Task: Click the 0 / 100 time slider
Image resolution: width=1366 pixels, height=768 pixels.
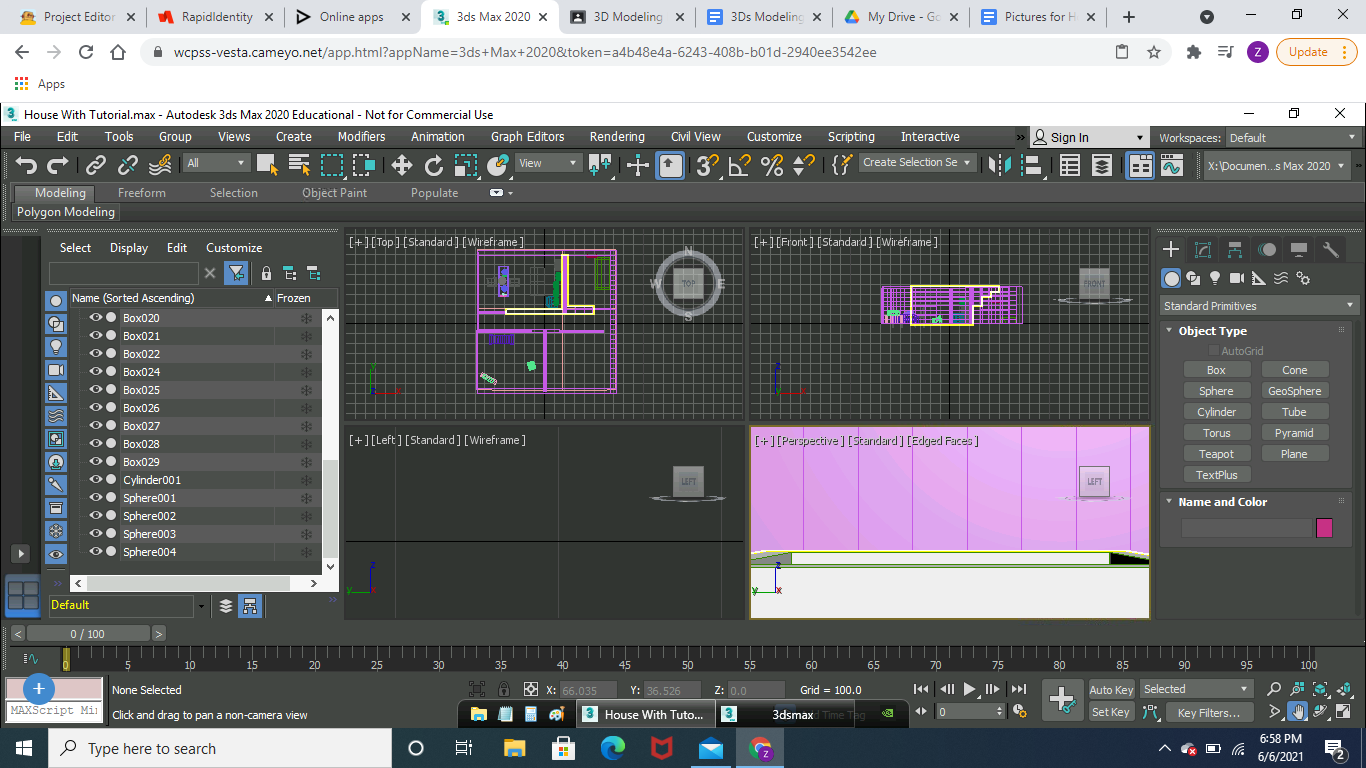Action: point(87,634)
